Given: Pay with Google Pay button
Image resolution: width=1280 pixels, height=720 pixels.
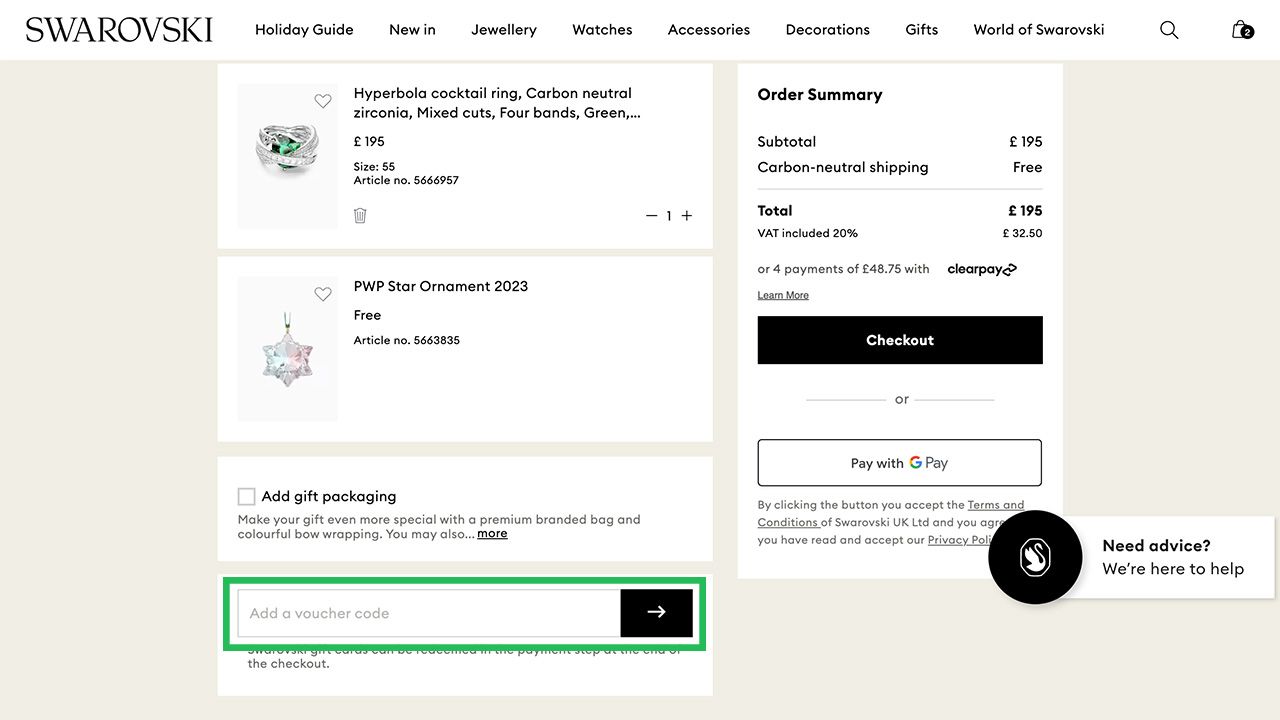Looking at the screenshot, I should [x=900, y=463].
